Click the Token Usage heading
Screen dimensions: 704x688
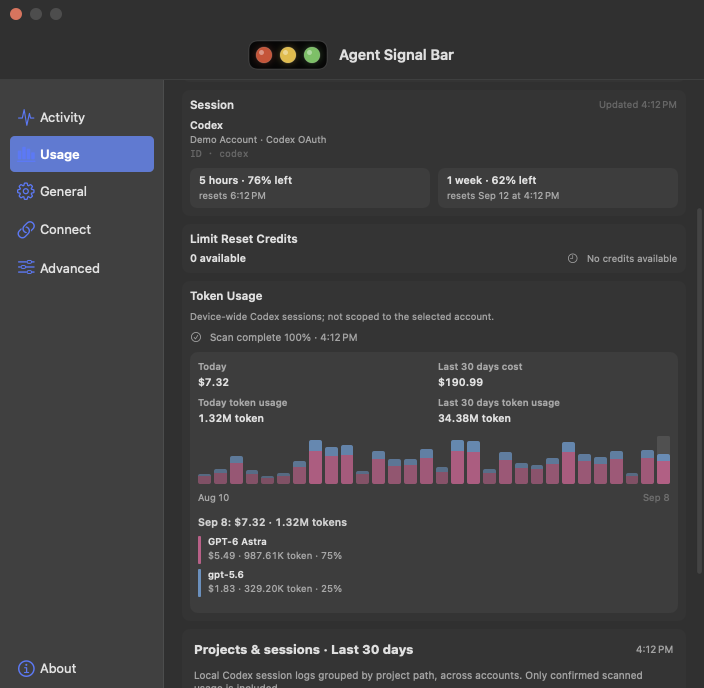click(x=226, y=296)
